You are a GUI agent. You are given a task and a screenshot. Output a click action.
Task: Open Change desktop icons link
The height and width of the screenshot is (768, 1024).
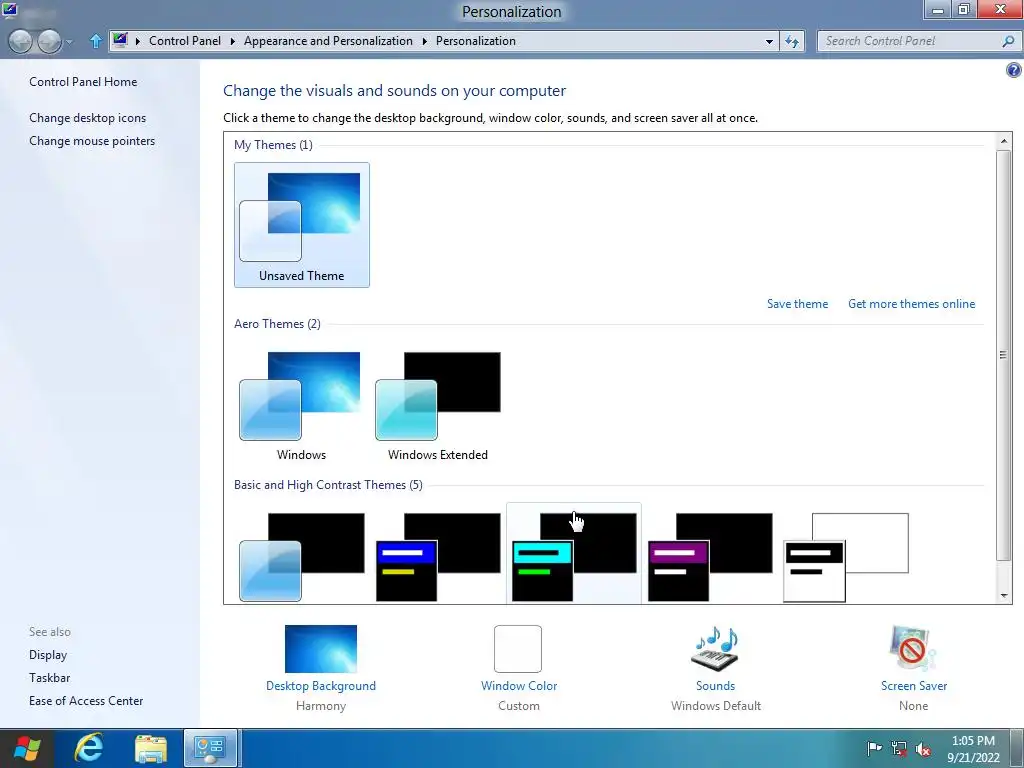click(88, 118)
